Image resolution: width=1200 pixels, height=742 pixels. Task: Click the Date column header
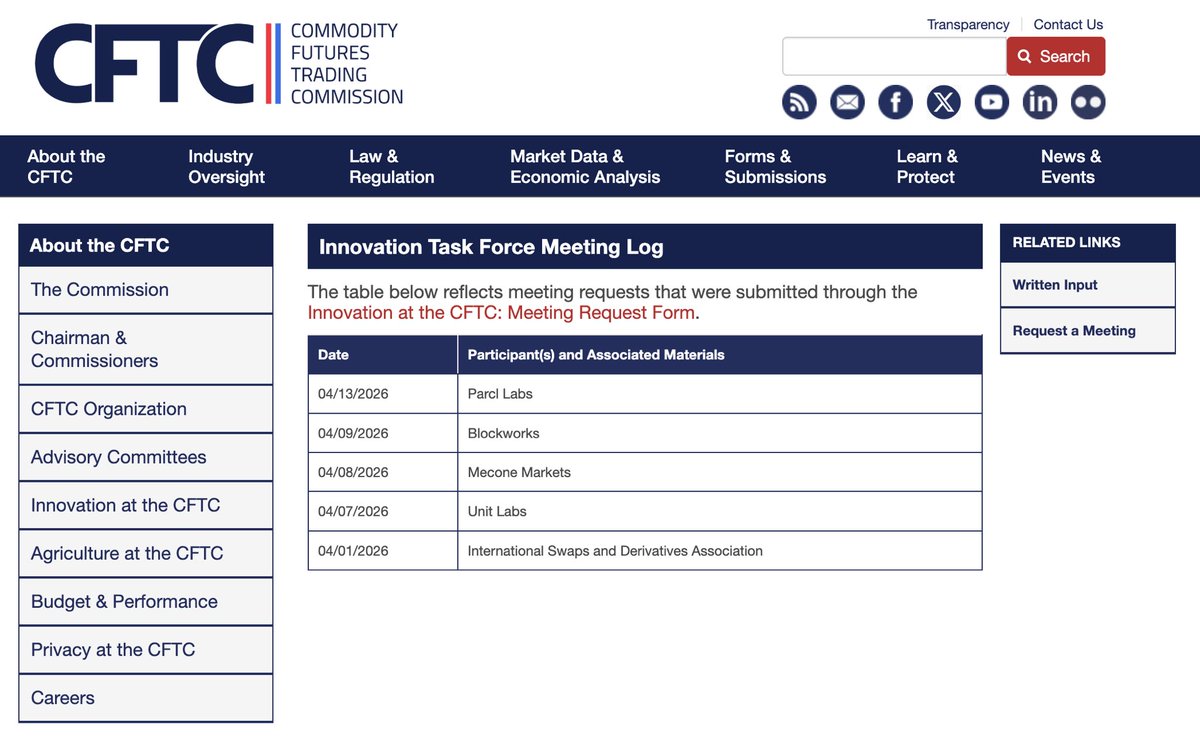[x=383, y=355]
